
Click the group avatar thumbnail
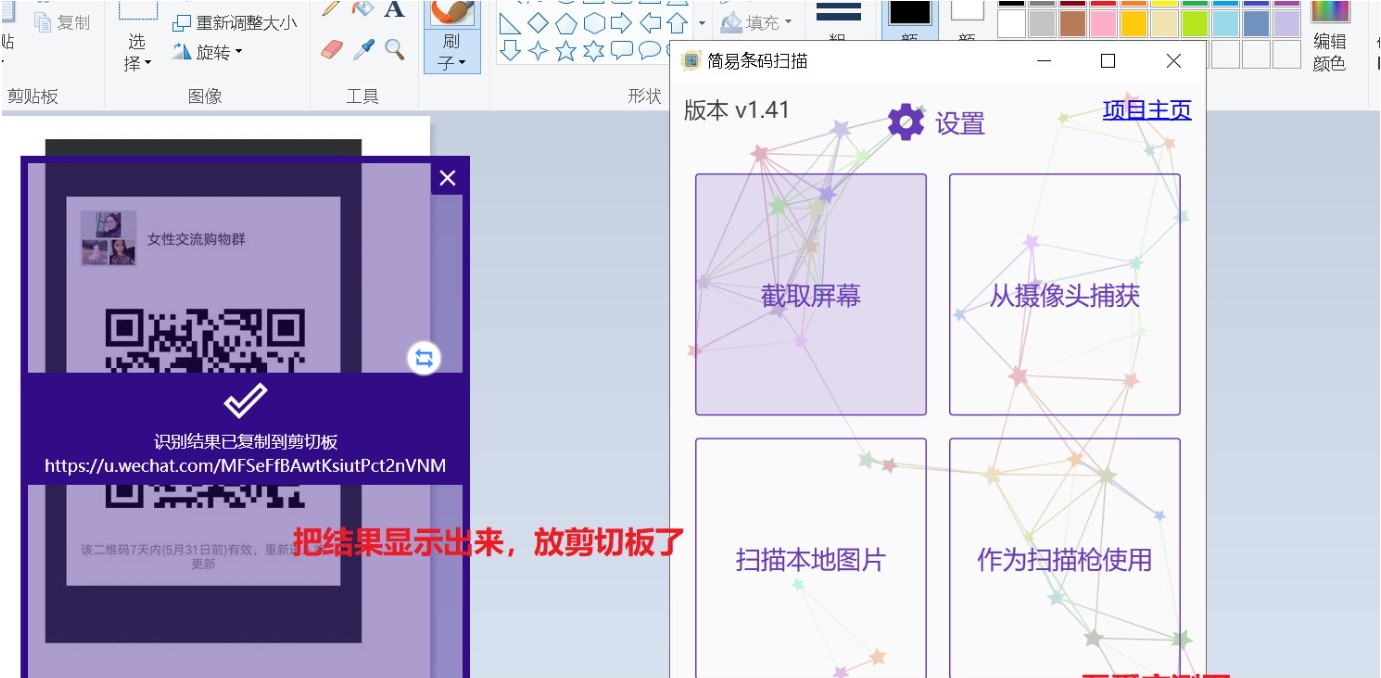108,238
